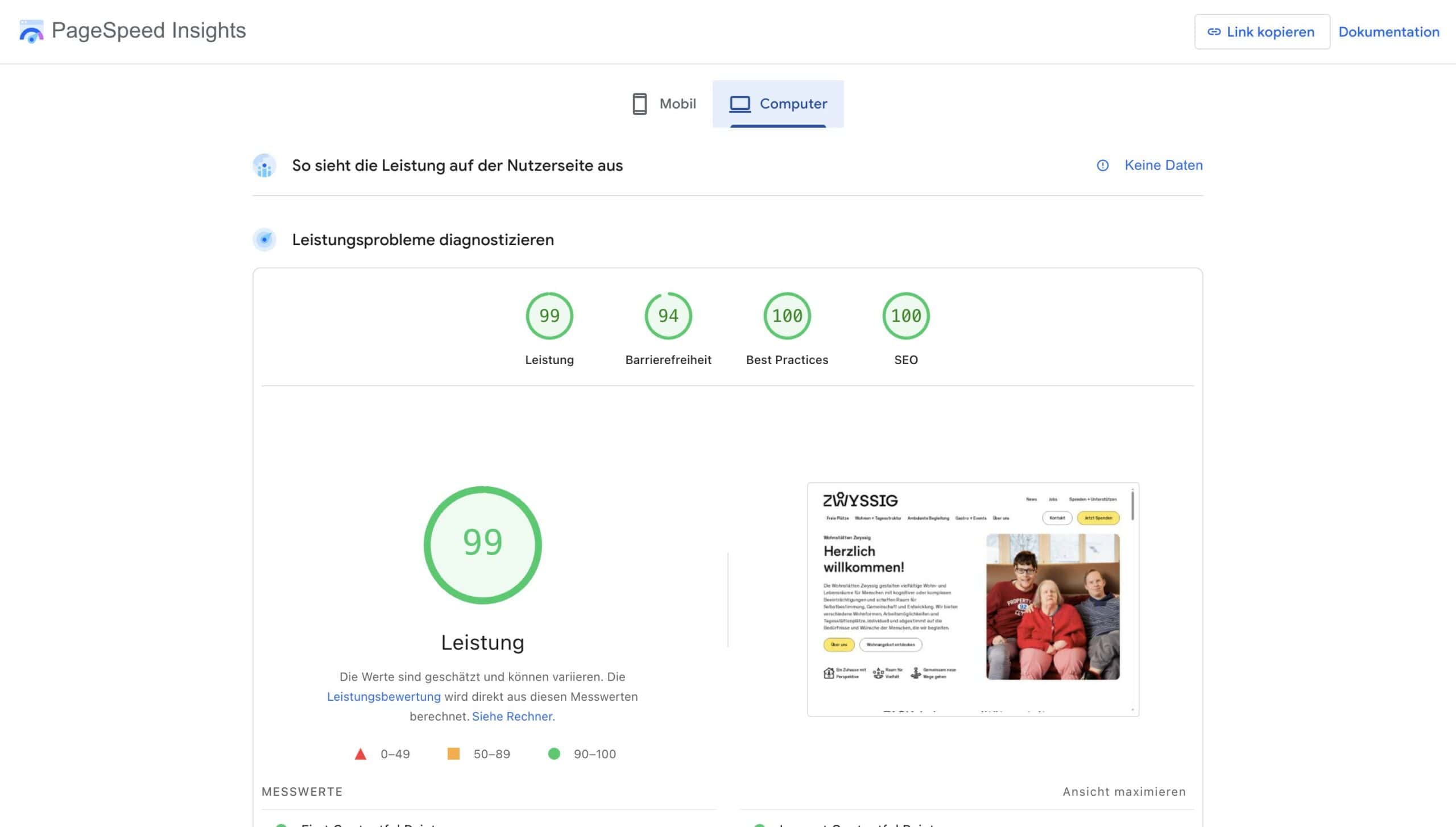Jump to Best Practices 100 gauge
Viewport: 1456px width, 827px height.
click(787, 316)
